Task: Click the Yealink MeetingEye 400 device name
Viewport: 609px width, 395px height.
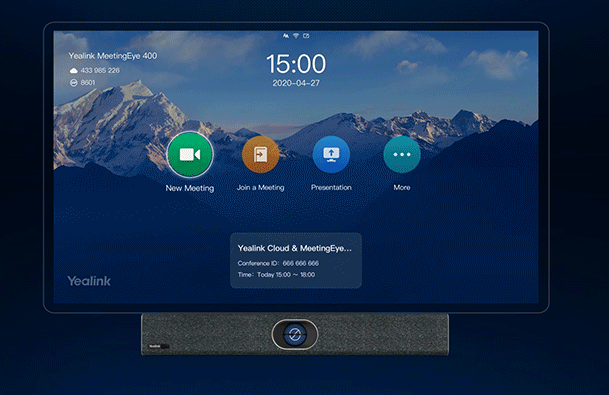Action: click(113, 56)
